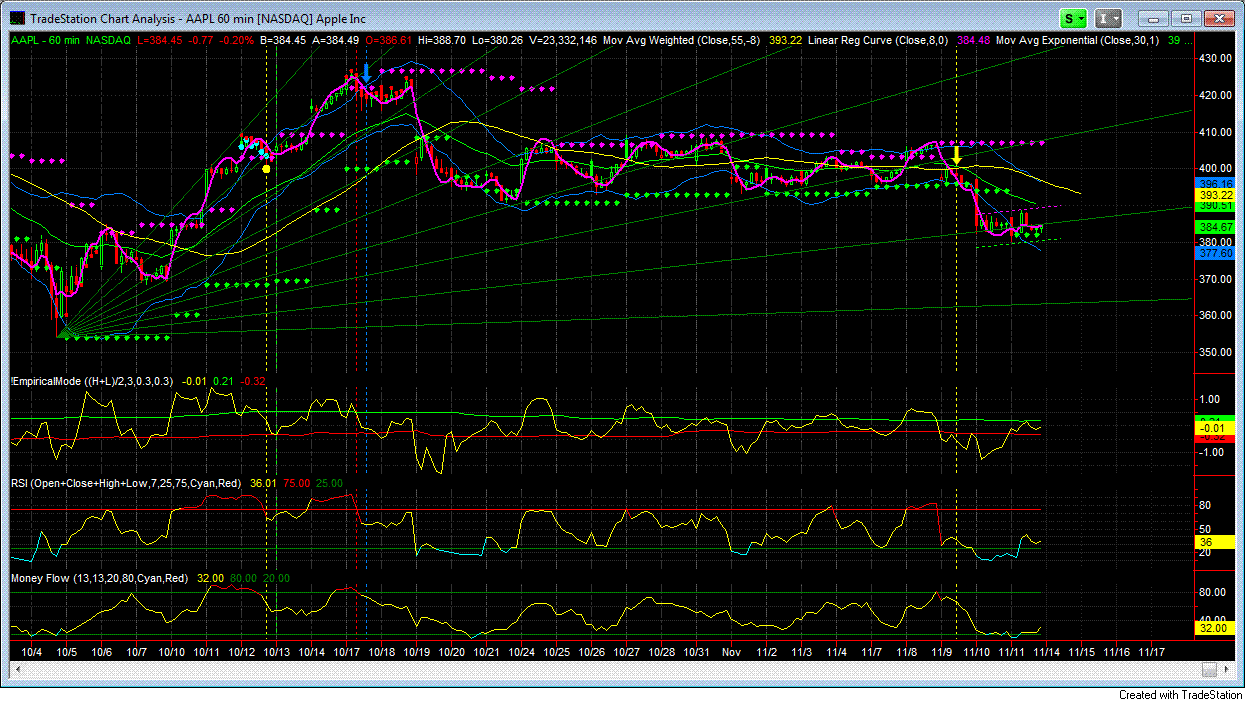Click the '400.00' price axis label

click(x=1216, y=169)
